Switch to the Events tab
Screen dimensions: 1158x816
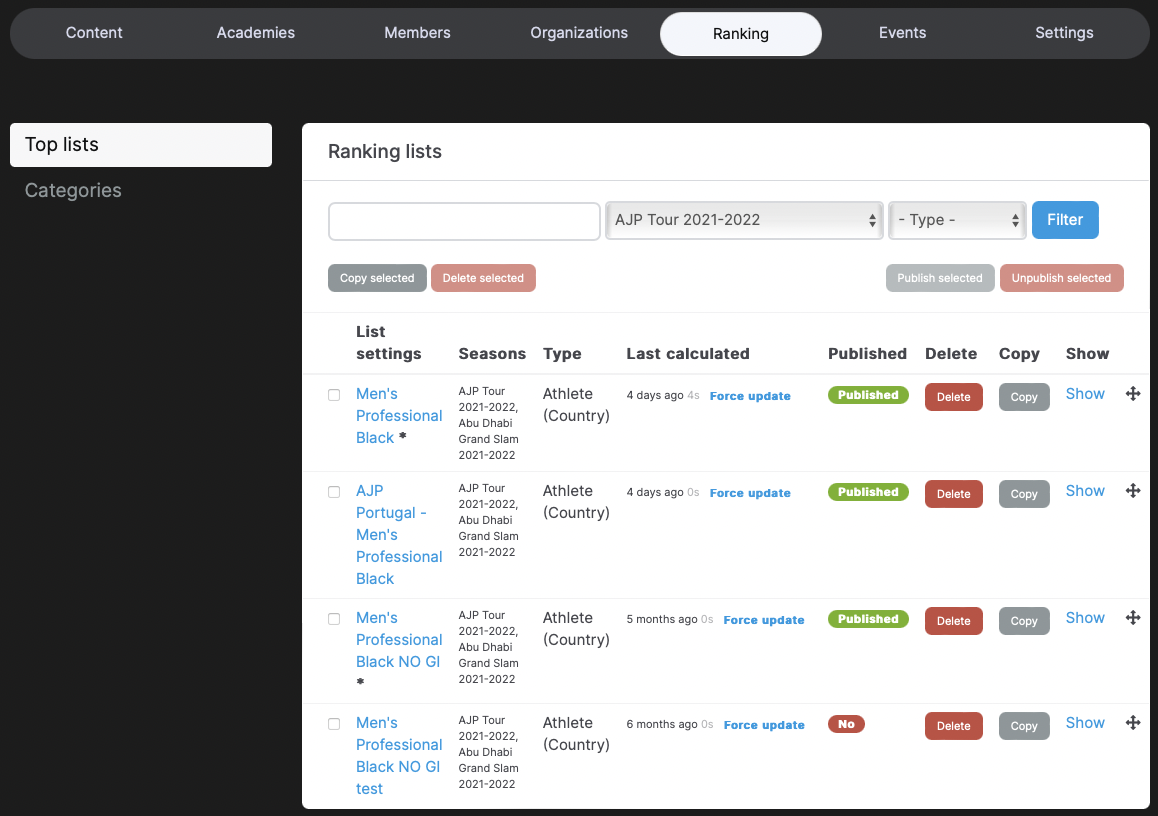click(x=901, y=32)
